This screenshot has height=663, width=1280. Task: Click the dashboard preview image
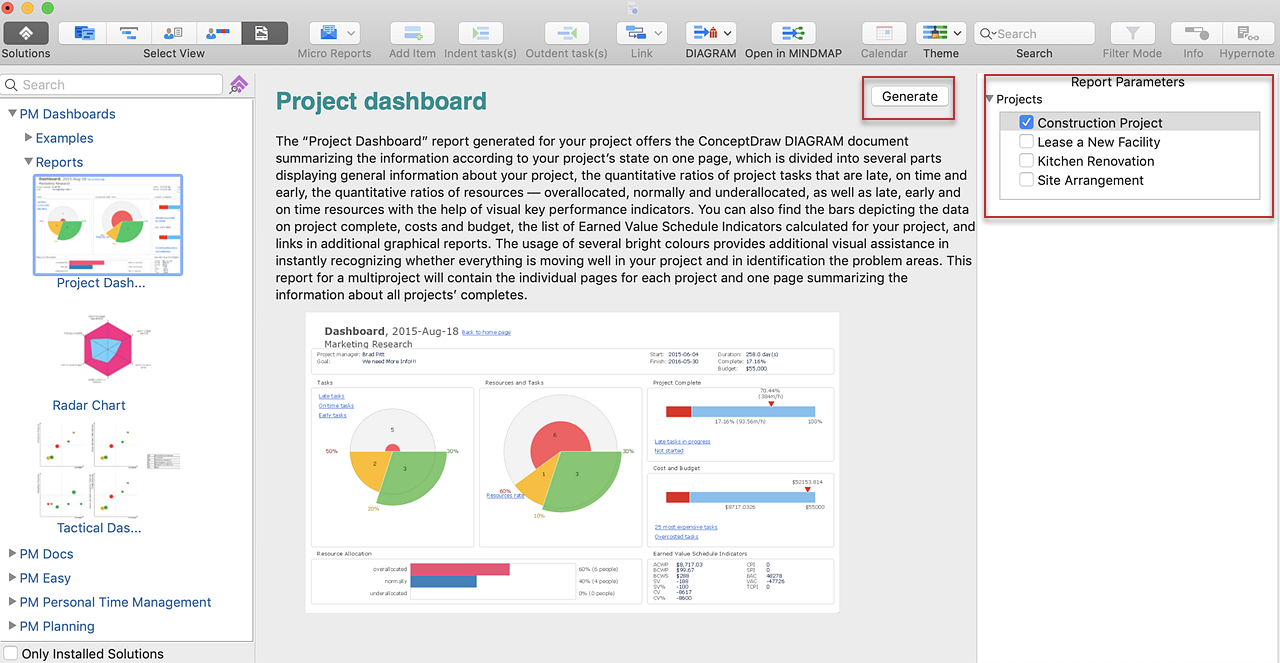point(572,462)
